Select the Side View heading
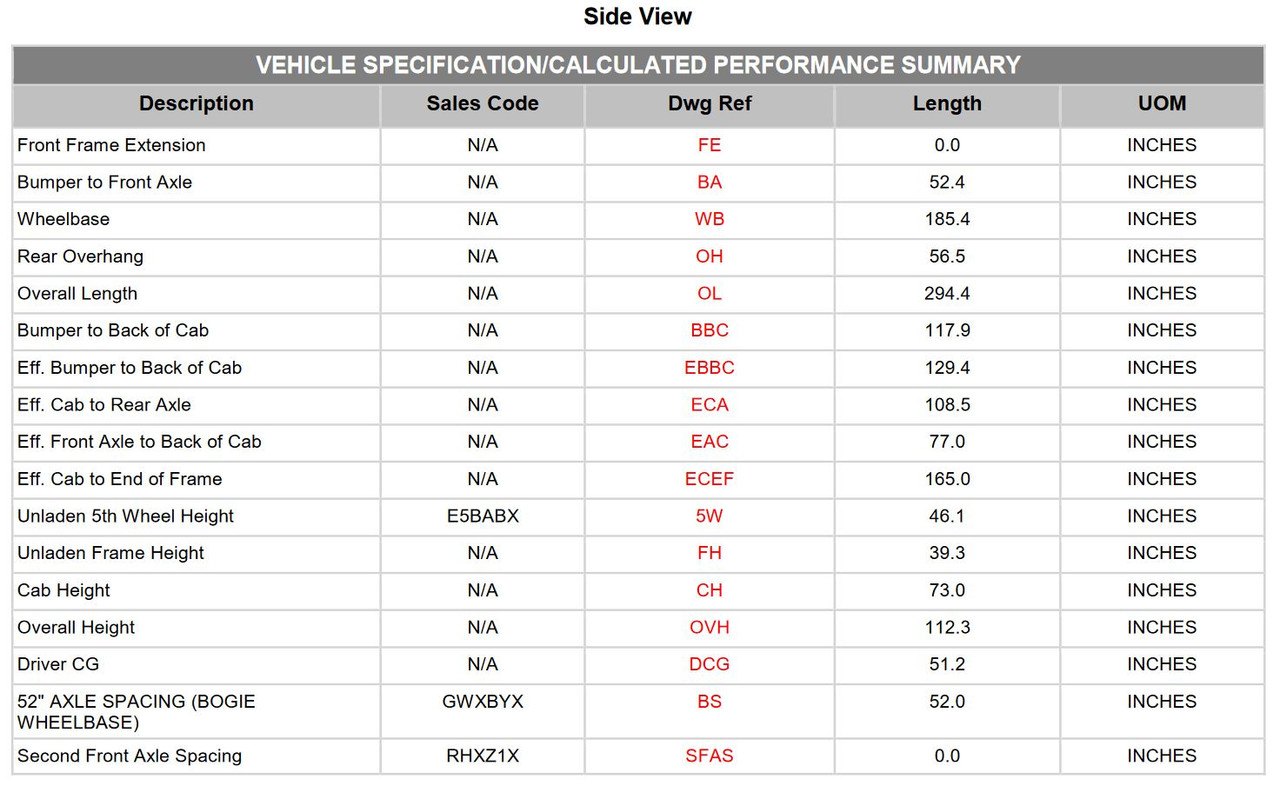This screenshot has height=792, width=1280. point(638,17)
